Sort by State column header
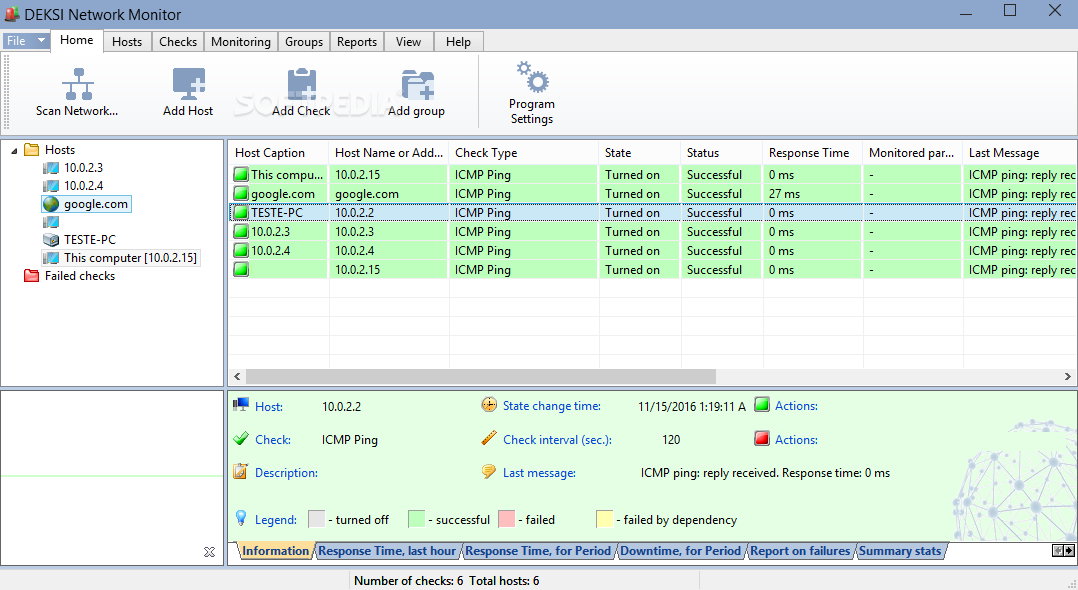This screenshot has width=1078, height=590. coord(640,153)
